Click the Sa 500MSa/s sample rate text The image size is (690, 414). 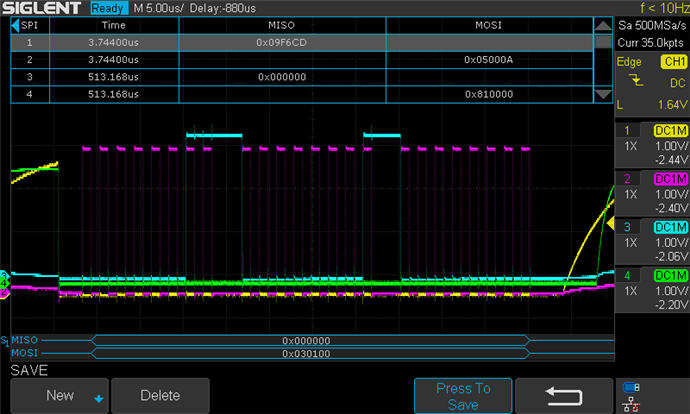pyautogui.click(x=652, y=26)
